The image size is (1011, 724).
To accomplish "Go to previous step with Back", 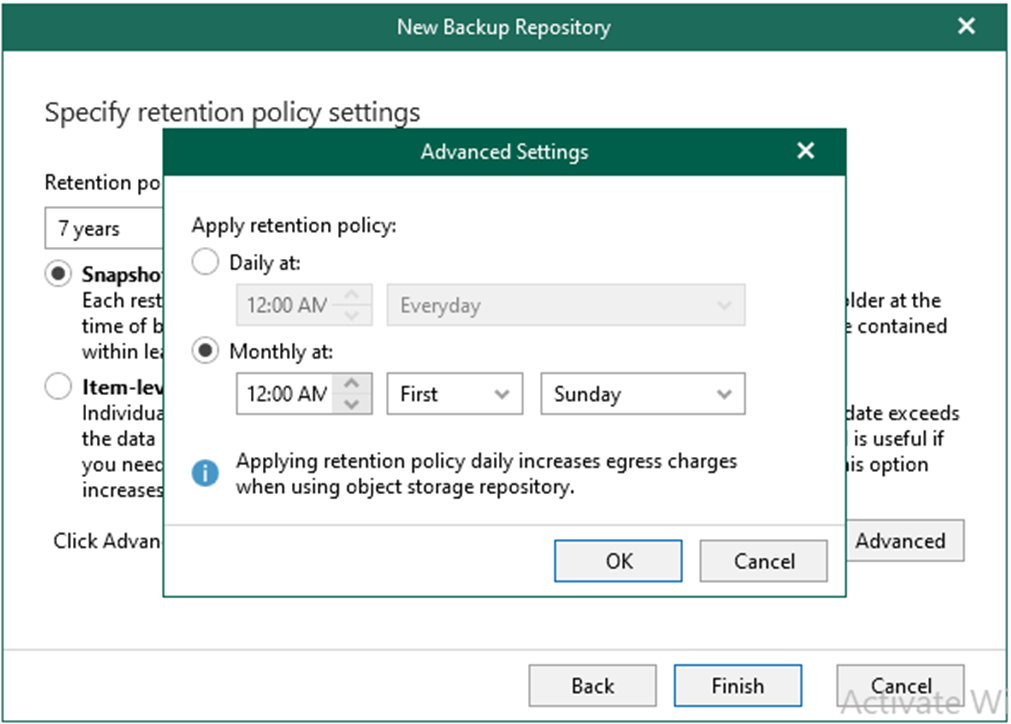I will click(592, 686).
